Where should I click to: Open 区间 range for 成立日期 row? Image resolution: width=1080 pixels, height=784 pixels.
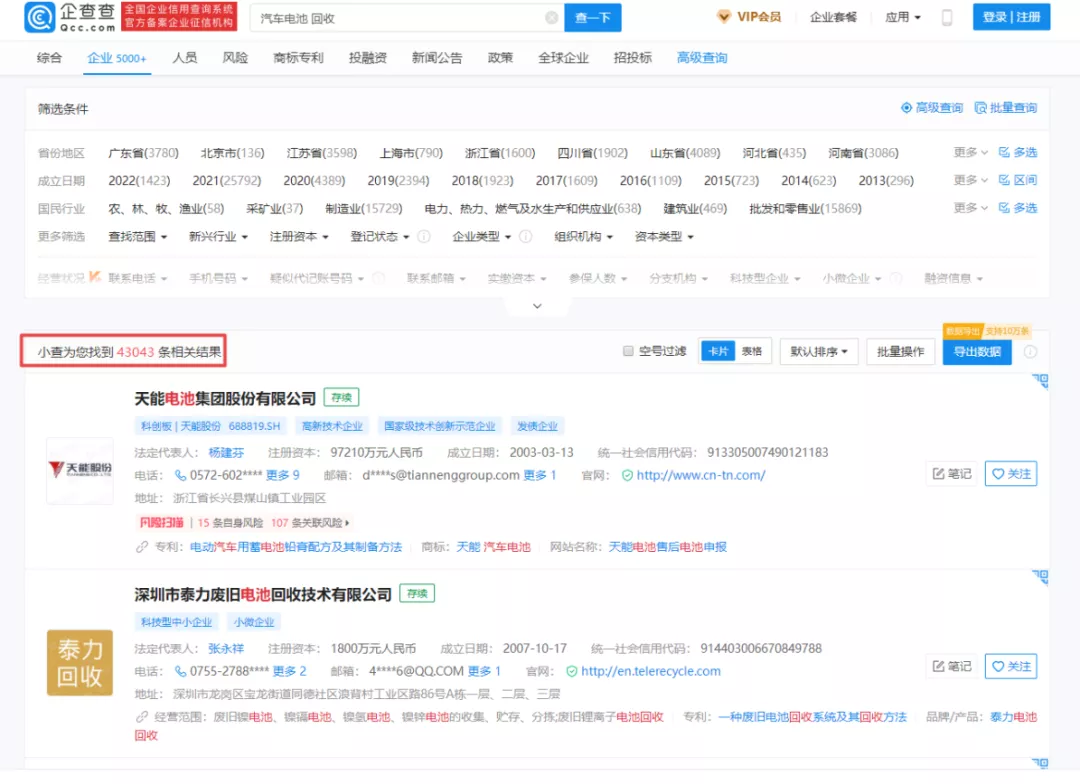pyautogui.click(x=1018, y=180)
